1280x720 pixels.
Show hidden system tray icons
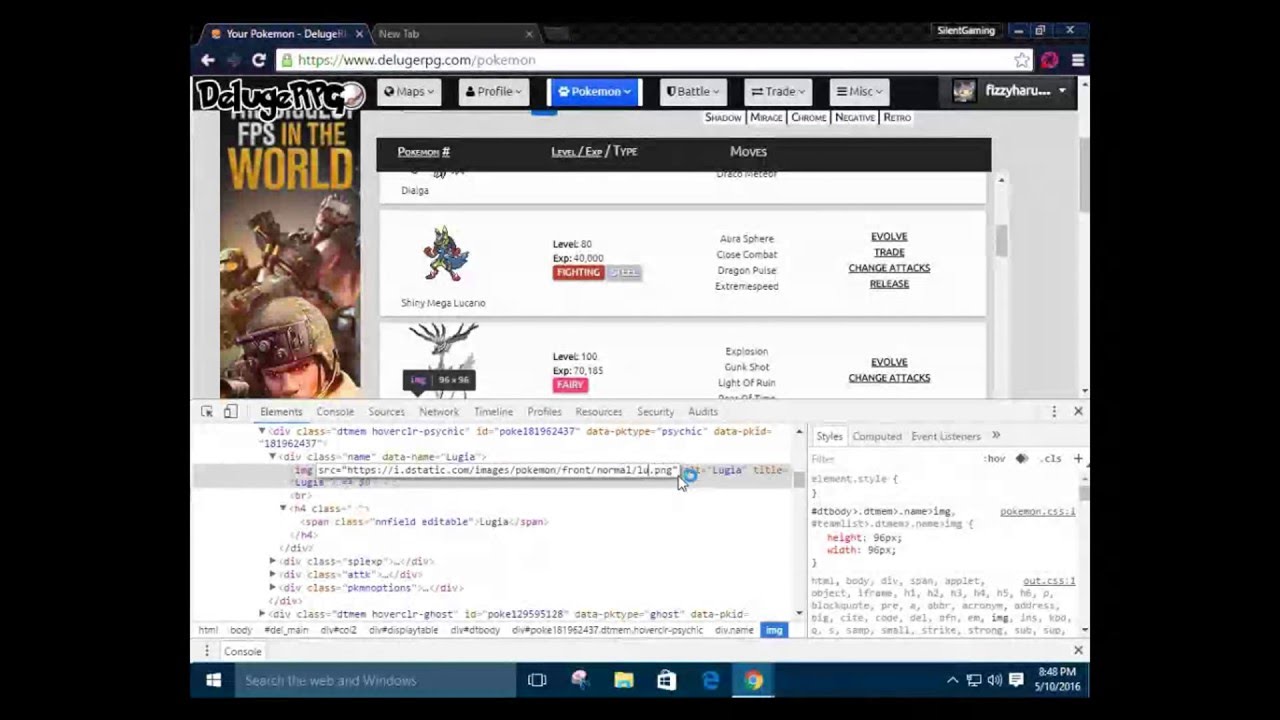[952, 680]
